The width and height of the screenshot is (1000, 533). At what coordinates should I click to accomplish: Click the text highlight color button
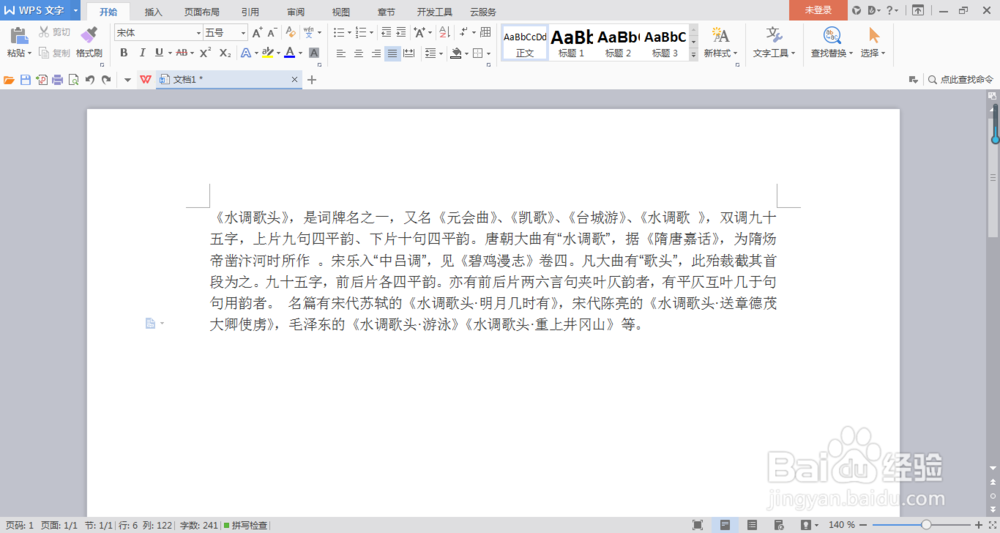click(267, 53)
